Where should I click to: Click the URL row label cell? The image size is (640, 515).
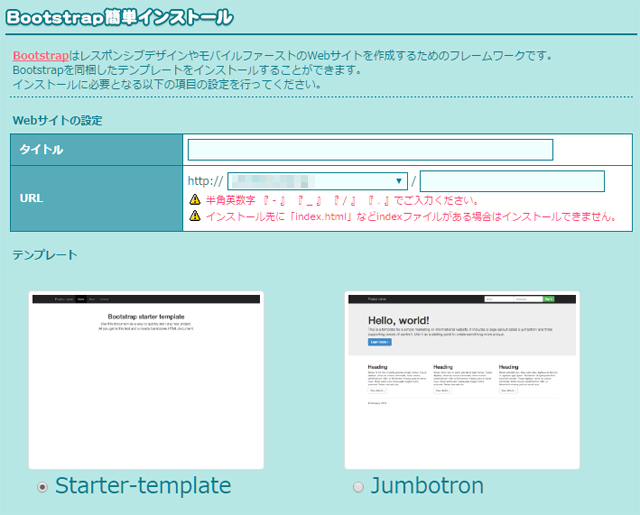coord(97,198)
